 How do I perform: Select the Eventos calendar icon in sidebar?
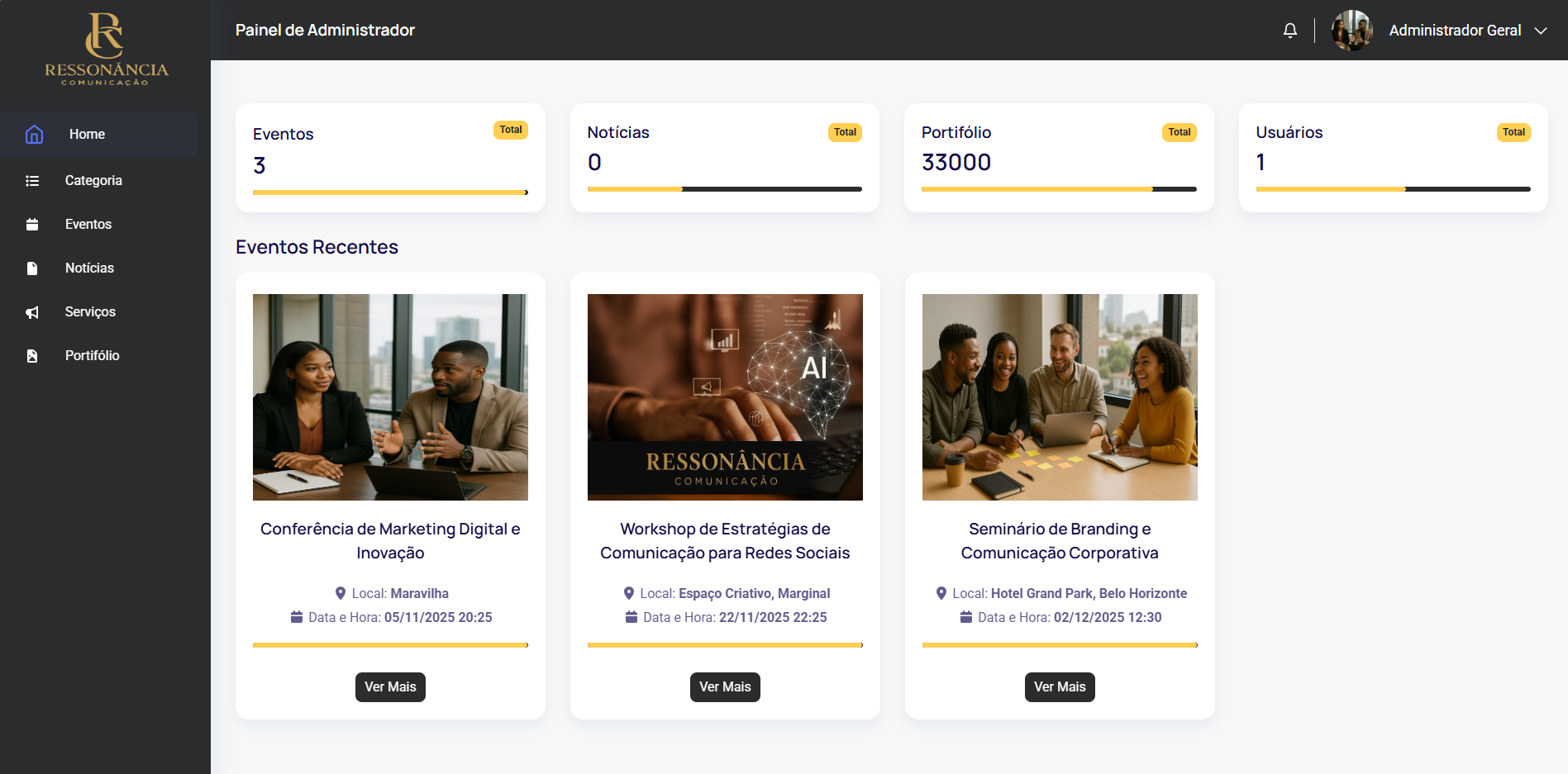click(32, 224)
